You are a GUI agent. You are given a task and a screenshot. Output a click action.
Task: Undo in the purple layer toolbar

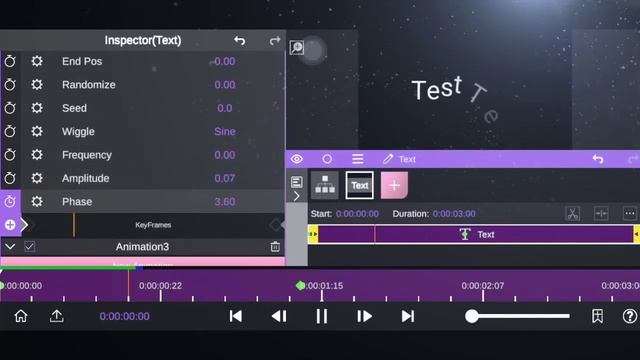tap(598, 159)
